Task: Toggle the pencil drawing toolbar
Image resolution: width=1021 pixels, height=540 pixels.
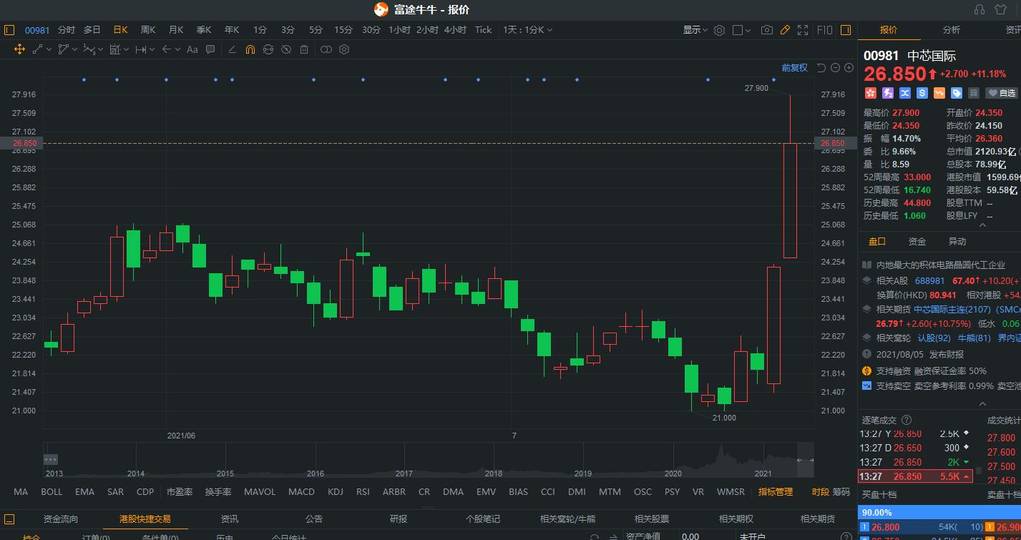Action: [785, 30]
